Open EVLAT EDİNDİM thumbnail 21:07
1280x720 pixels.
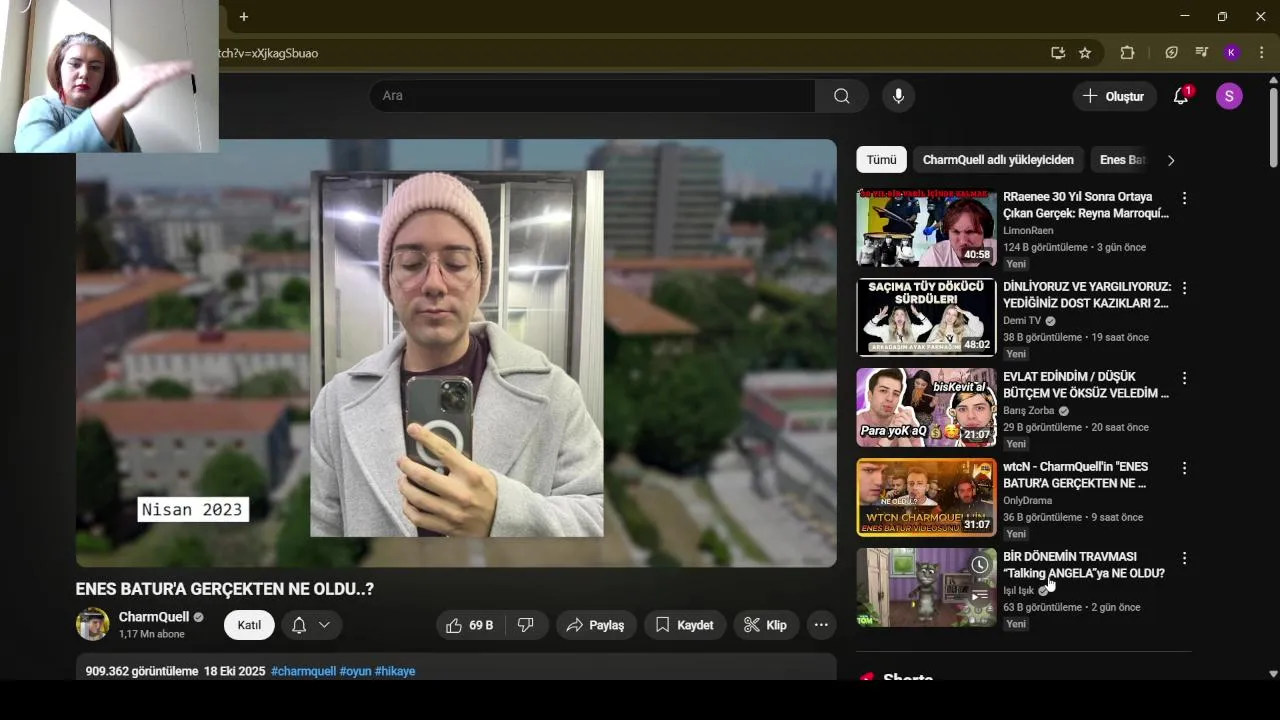point(926,408)
